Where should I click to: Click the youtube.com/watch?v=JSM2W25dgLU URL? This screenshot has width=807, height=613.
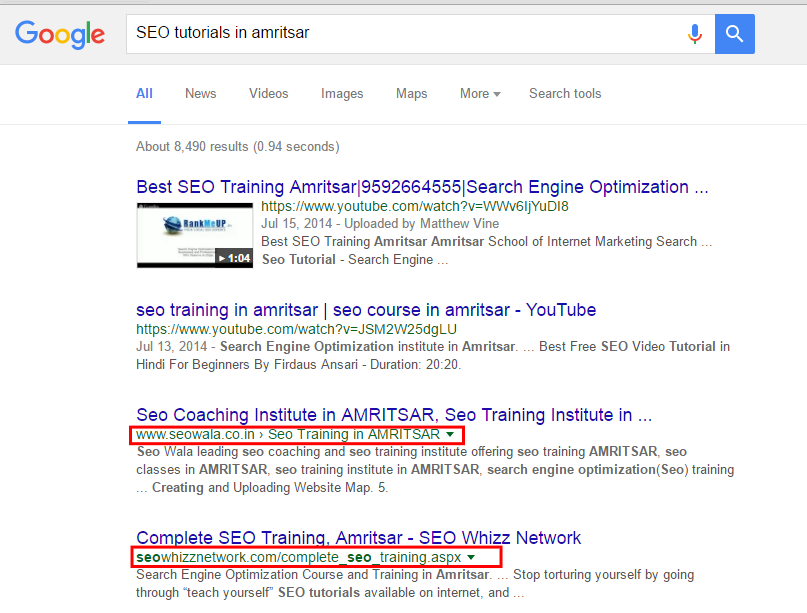click(296, 329)
